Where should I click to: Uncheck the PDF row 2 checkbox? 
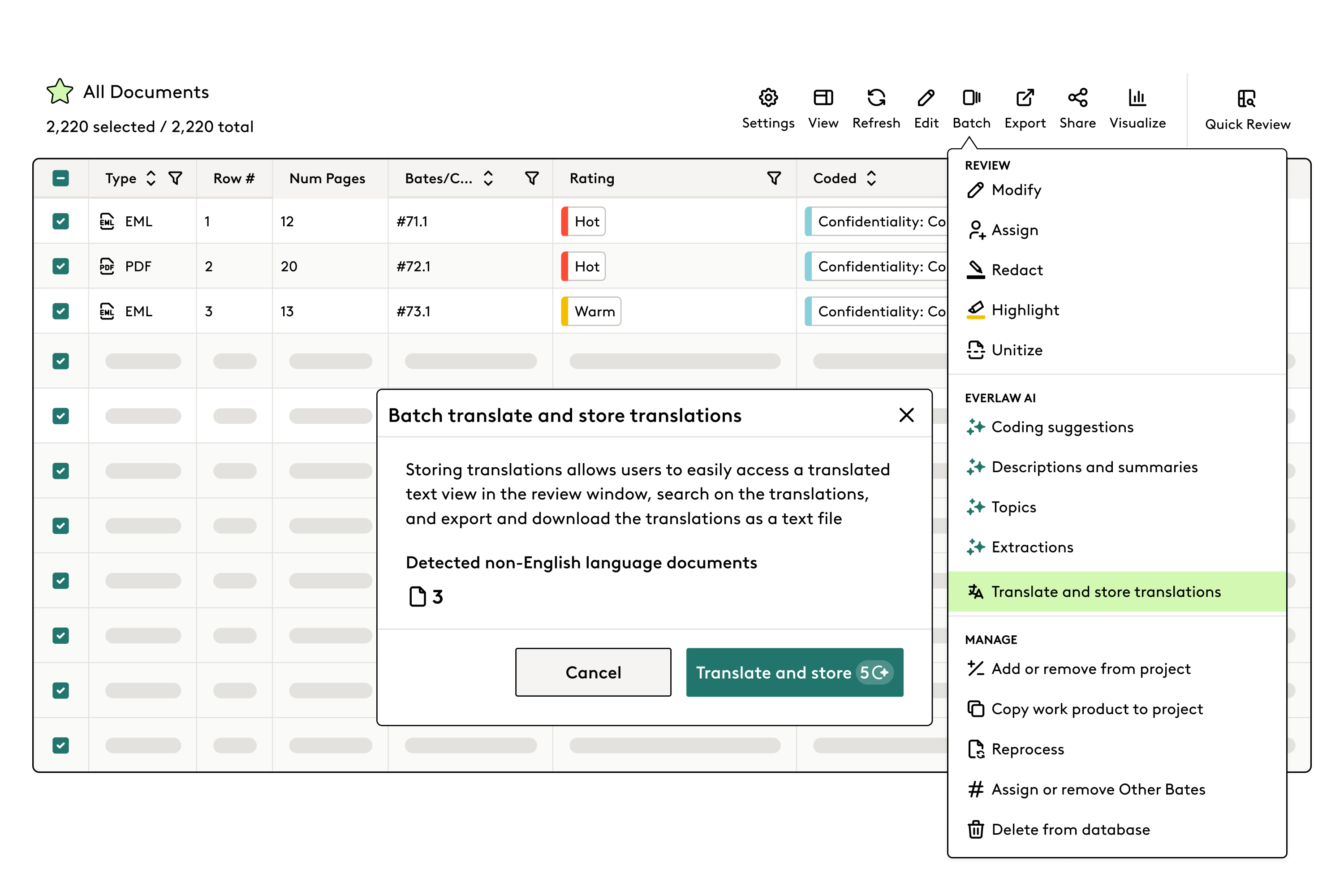[x=60, y=266]
